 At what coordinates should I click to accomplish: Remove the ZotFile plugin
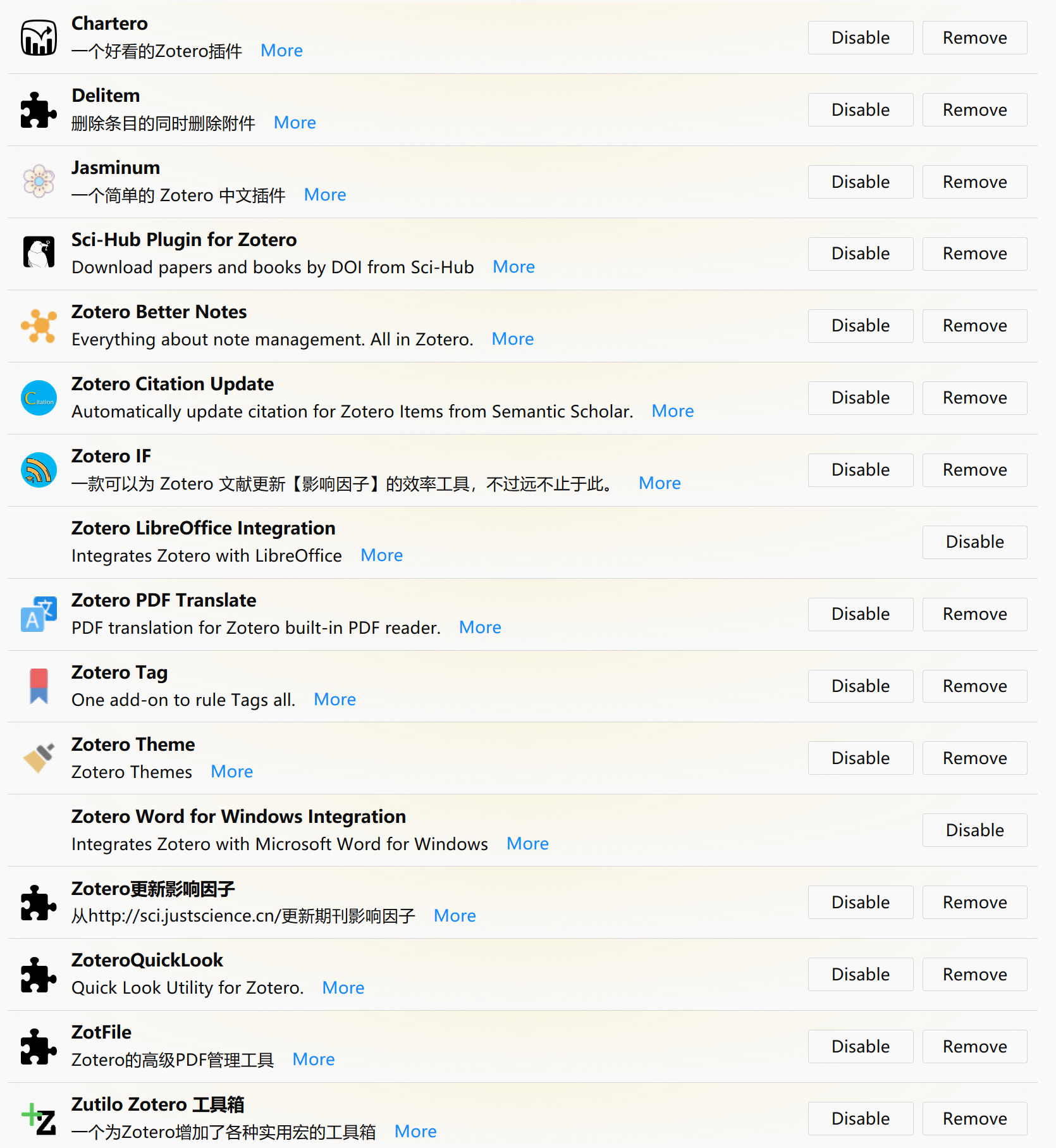974,1046
